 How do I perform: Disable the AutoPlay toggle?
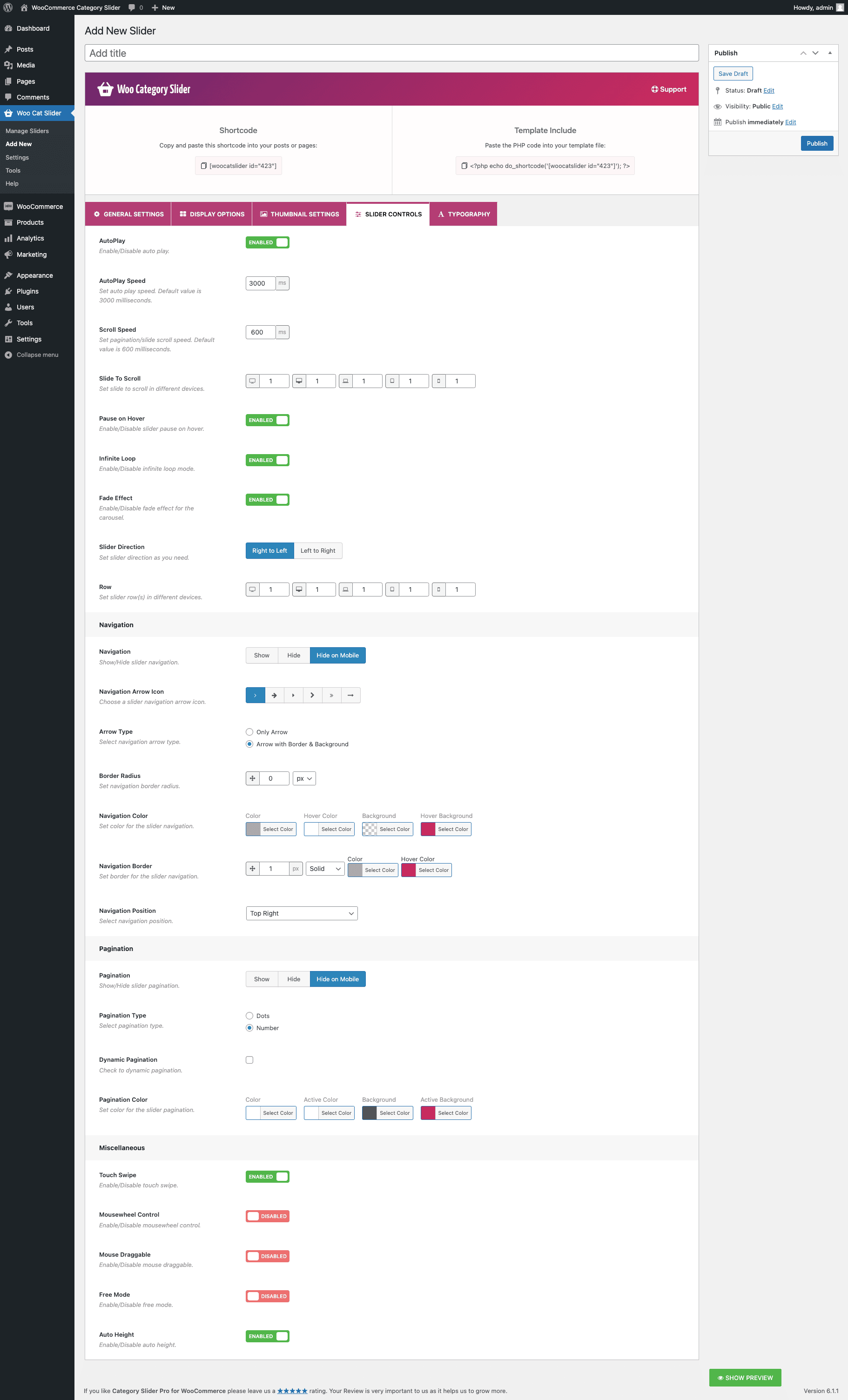[267, 242]
